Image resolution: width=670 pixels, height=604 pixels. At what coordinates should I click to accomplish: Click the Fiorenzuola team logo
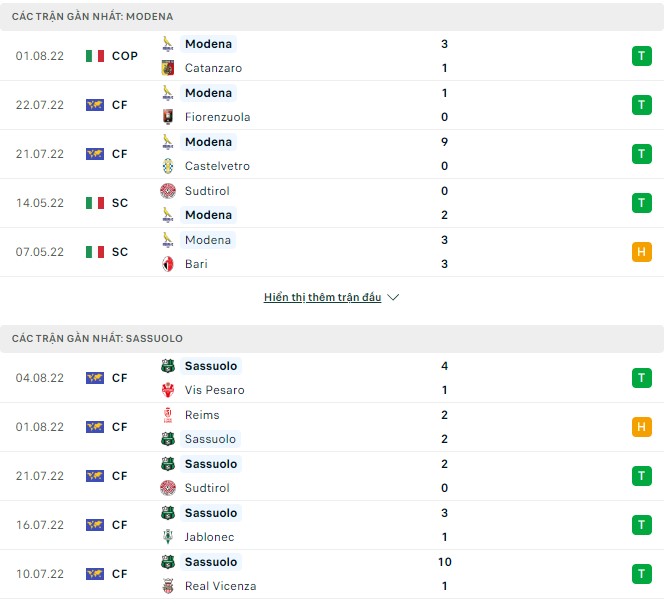(168, 117)
